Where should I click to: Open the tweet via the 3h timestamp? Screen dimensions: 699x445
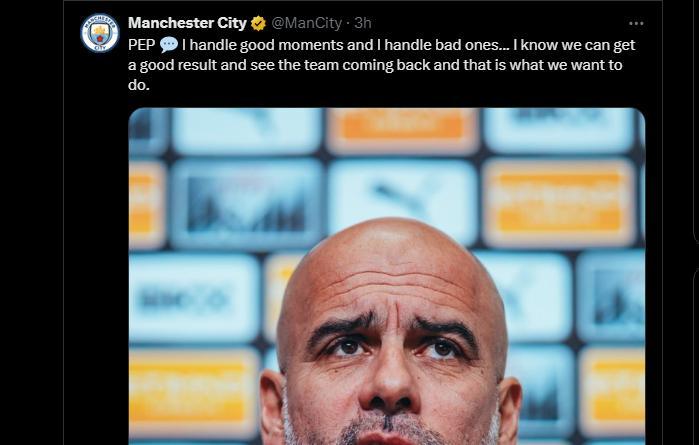click(363, 23)
